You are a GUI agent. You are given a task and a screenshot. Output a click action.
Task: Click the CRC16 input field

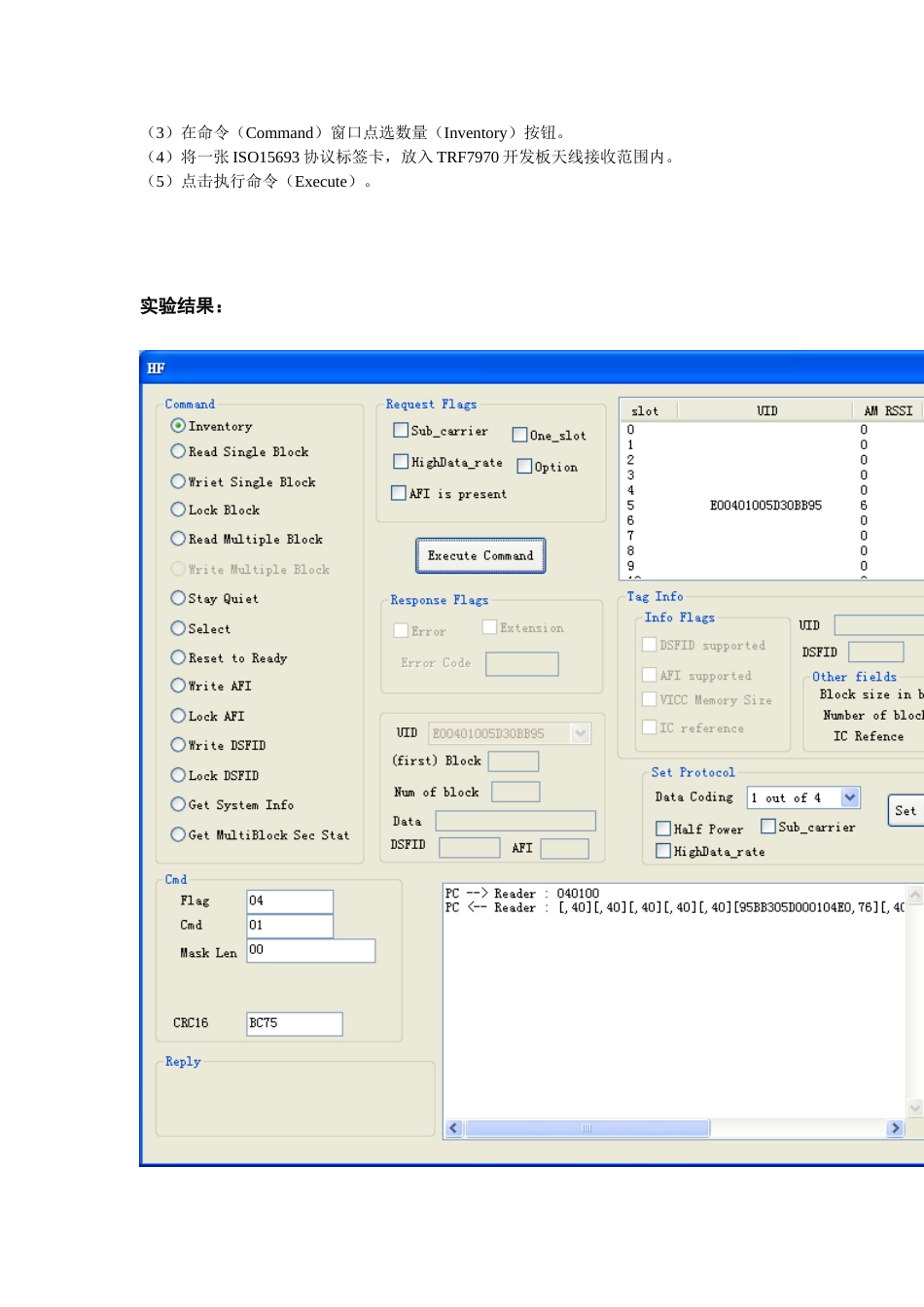294,1023
